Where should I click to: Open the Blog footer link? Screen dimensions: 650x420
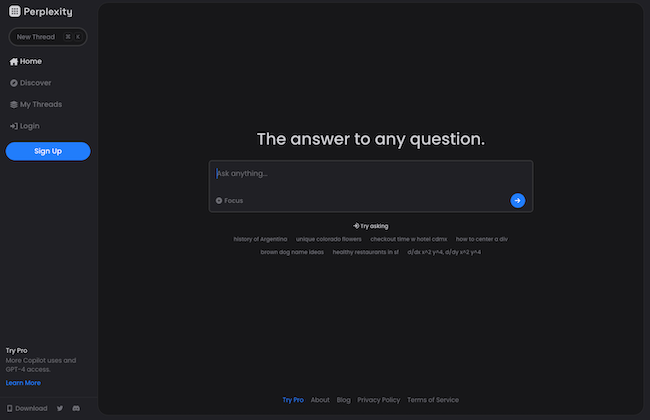[343, 400]
